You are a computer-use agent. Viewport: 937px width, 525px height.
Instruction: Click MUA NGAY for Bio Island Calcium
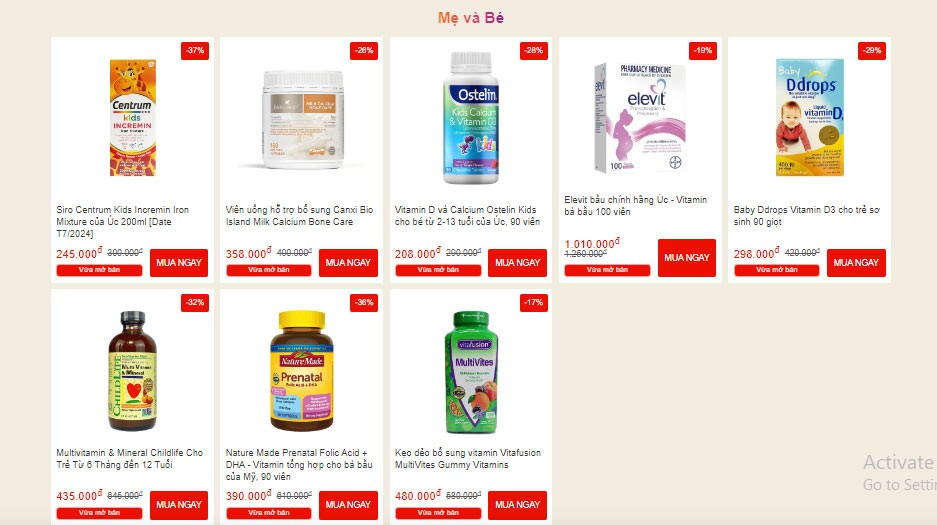coord(348,263)
